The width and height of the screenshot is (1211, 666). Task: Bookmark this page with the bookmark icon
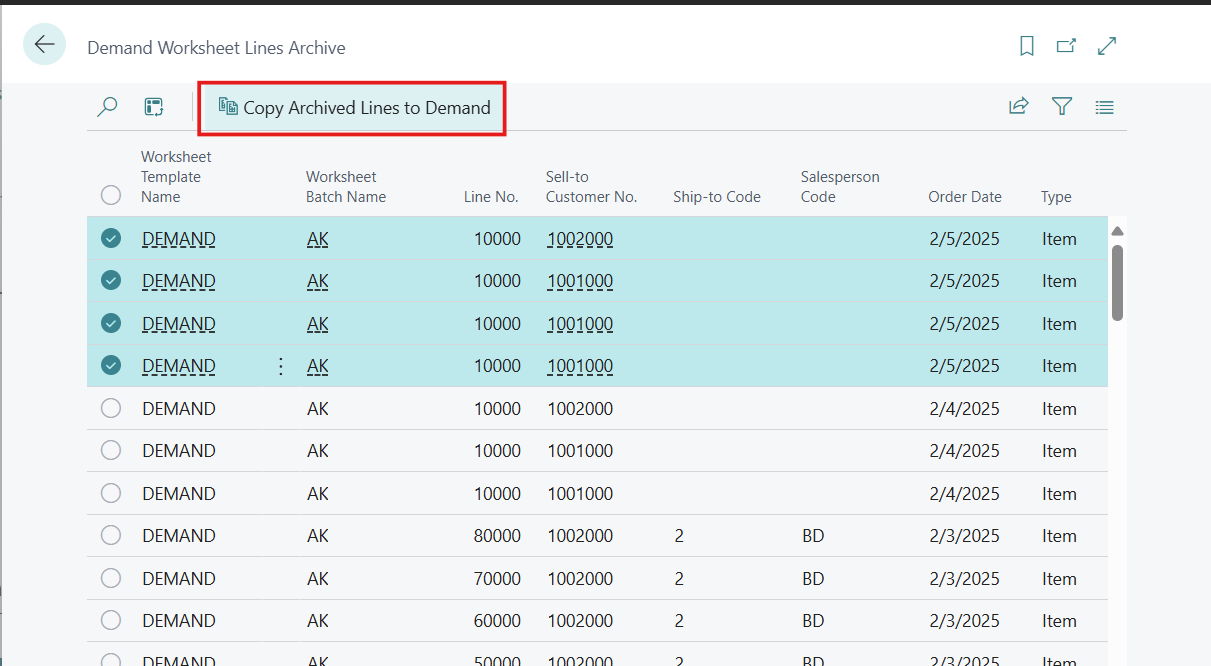pyautogui.click(x=1026, y=46)
